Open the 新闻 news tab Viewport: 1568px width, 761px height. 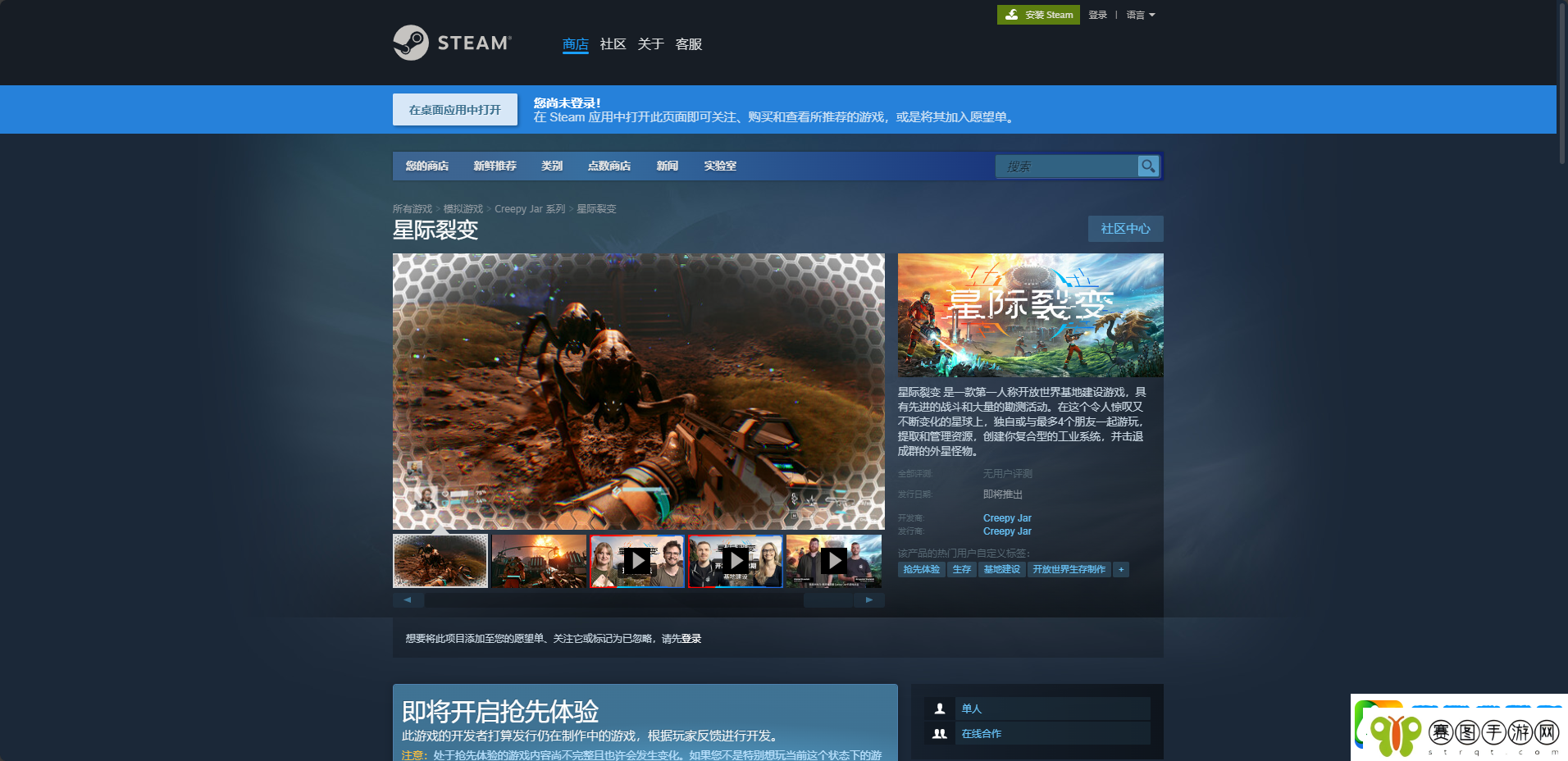(667, 166)
